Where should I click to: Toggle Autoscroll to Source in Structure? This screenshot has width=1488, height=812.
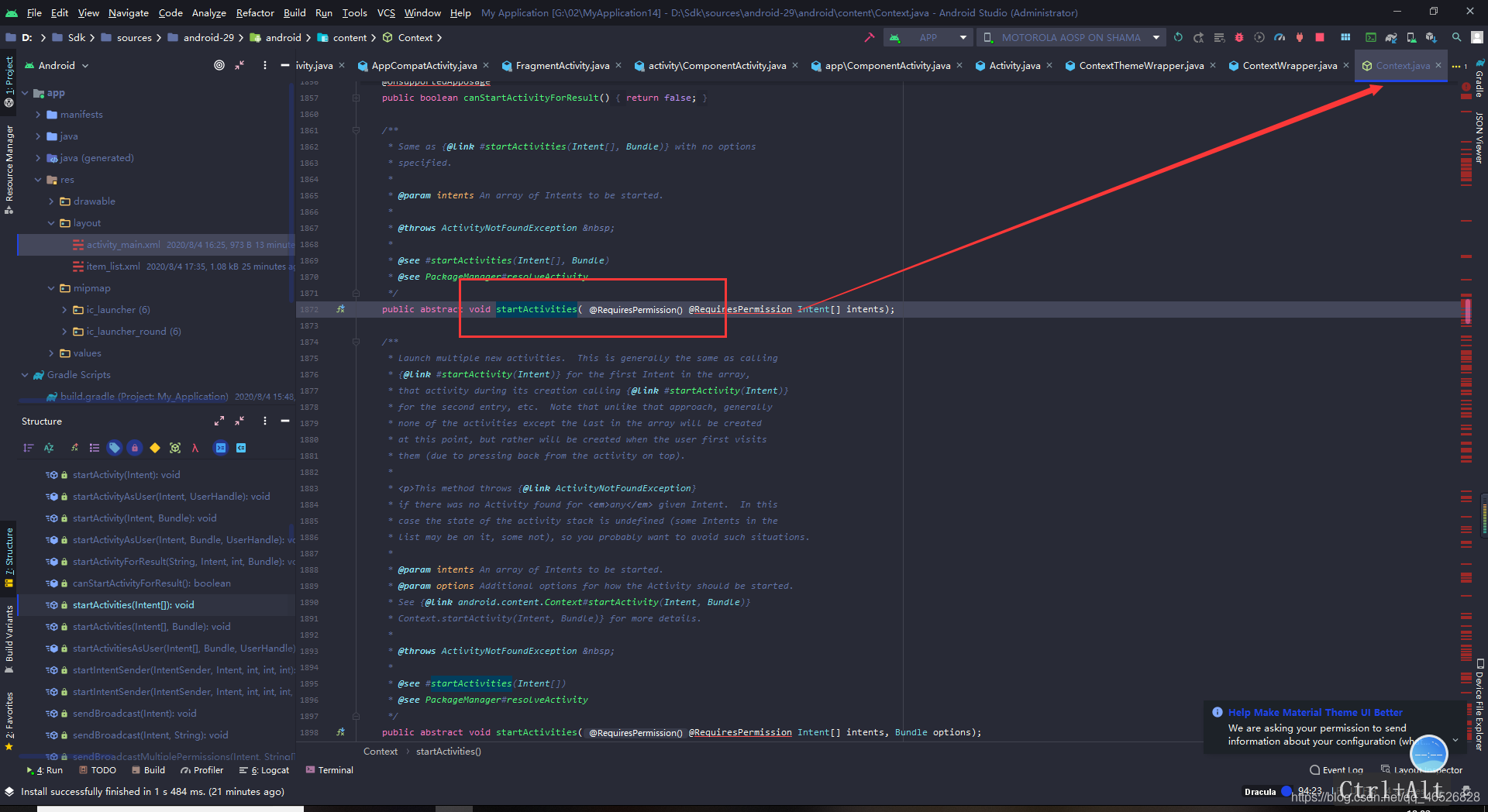tap(221, 448)
